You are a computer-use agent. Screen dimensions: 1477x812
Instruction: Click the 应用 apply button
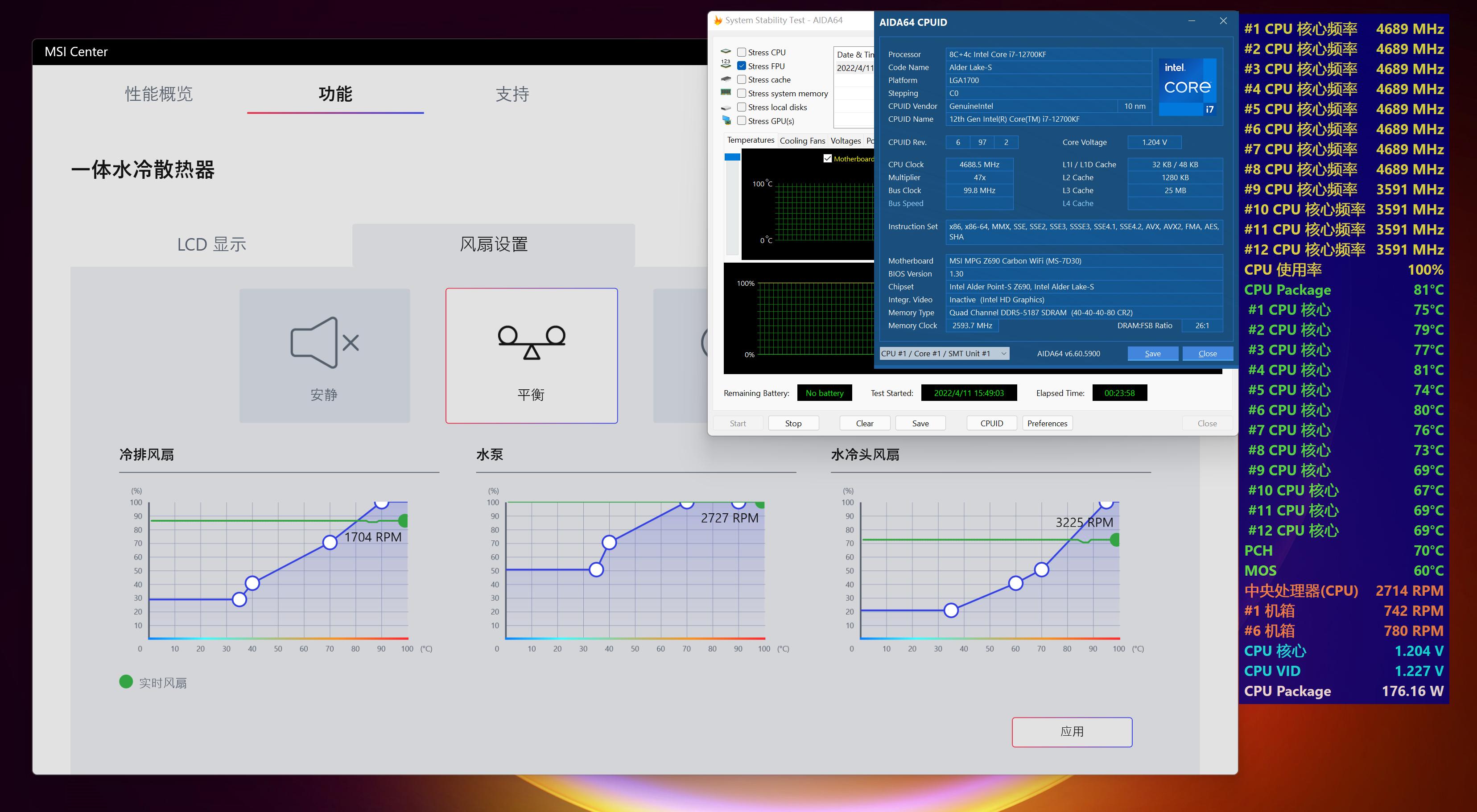tap(1072, 732)
